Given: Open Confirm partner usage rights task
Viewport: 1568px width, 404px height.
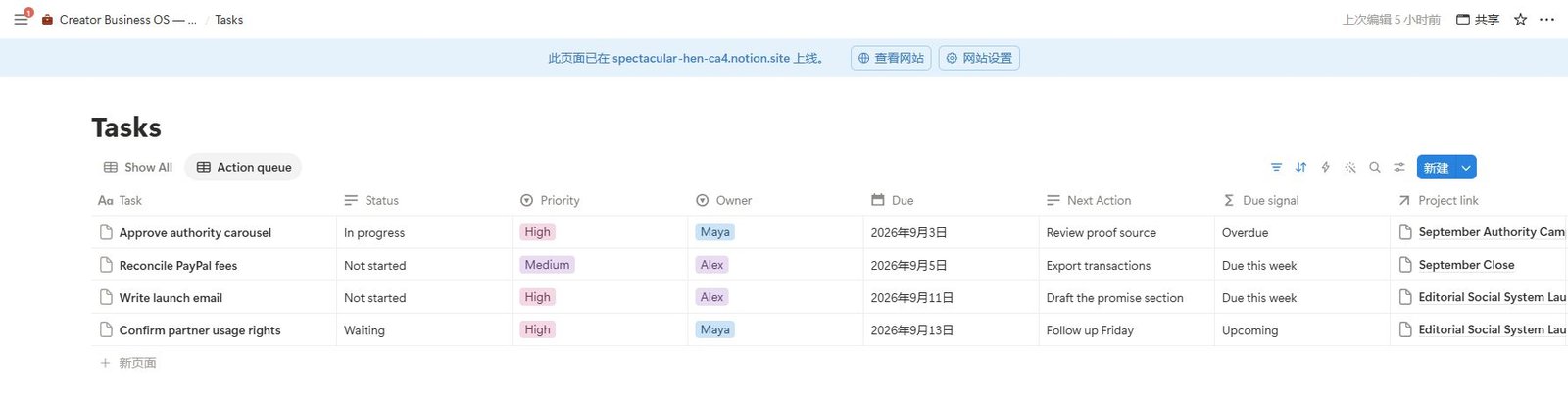Looking at the screenshot, I should click(x=200, y=330).
